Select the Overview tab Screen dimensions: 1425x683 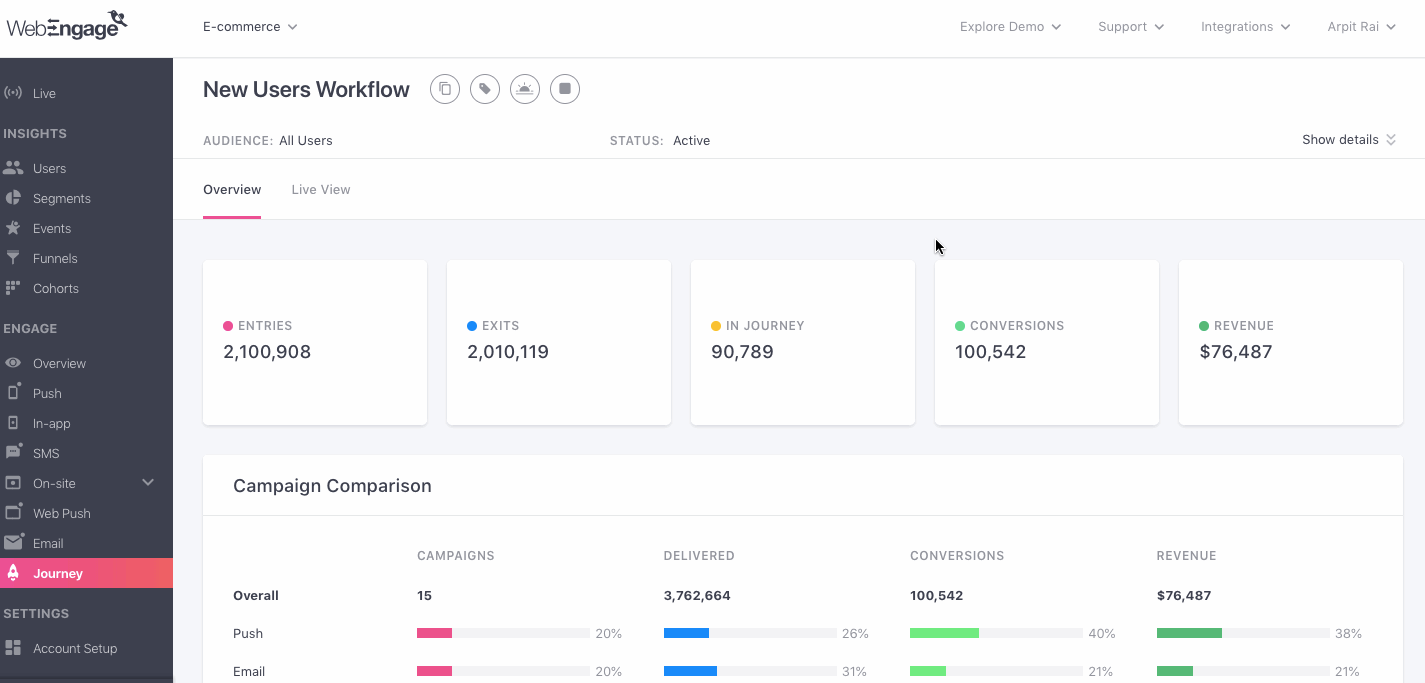(x=232, y=190)
